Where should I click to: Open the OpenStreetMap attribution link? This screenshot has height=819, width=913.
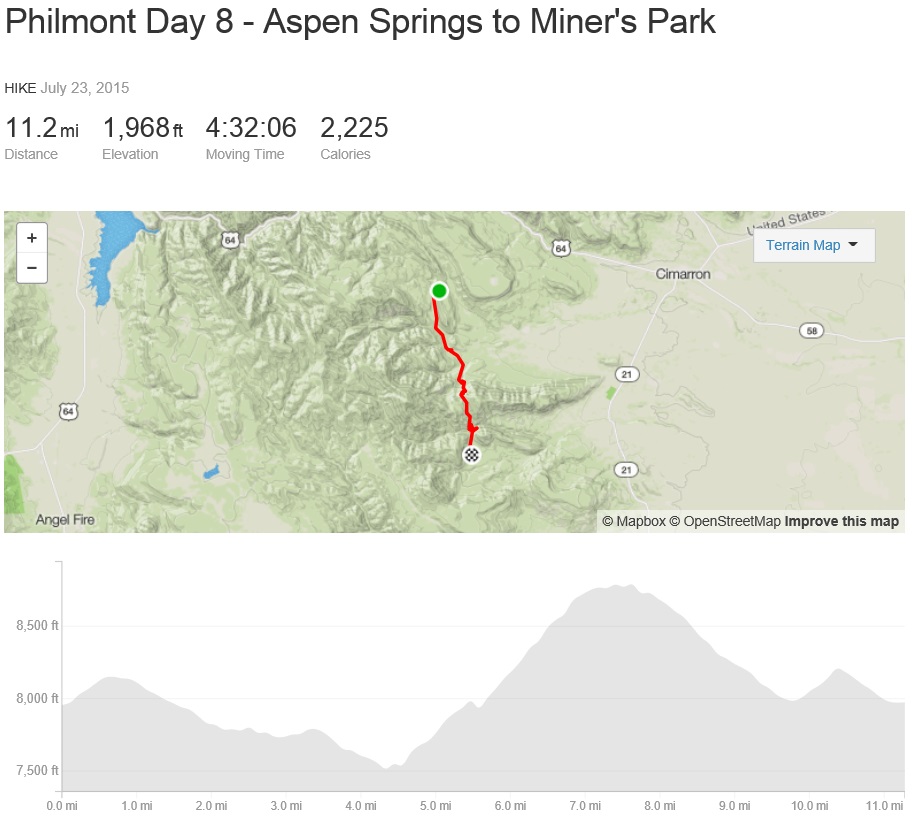[x=724, y=521]
